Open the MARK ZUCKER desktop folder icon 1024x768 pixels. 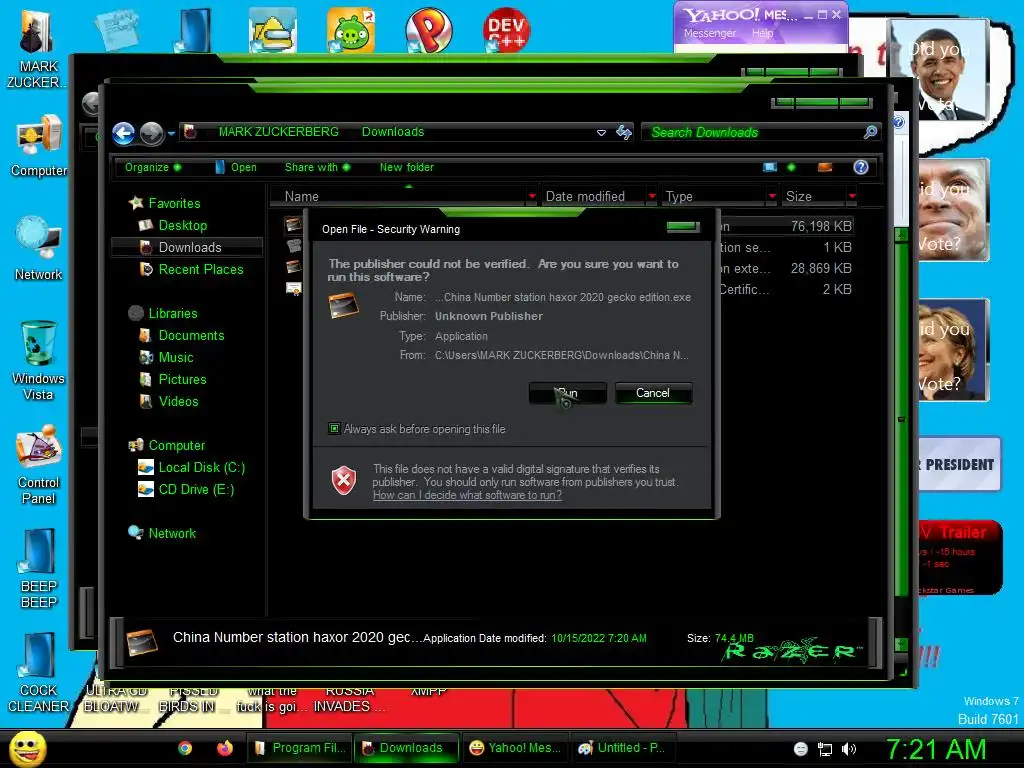tap(37, 49)
